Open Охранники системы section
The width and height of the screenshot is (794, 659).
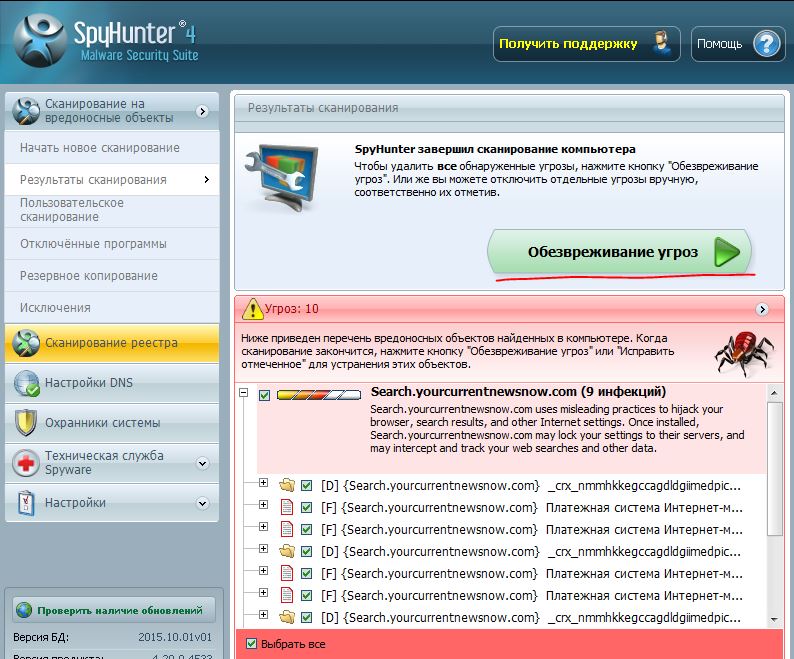click(x=112, y=422)
